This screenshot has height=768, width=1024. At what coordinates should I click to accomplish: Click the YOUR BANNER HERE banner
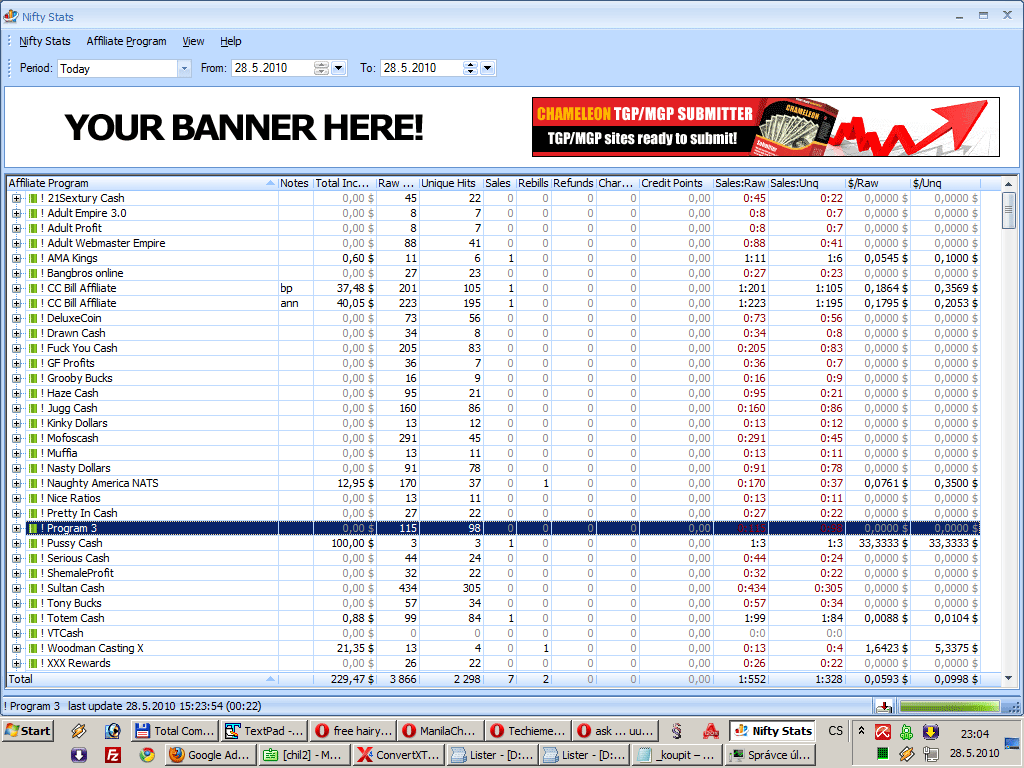point(244,127)
